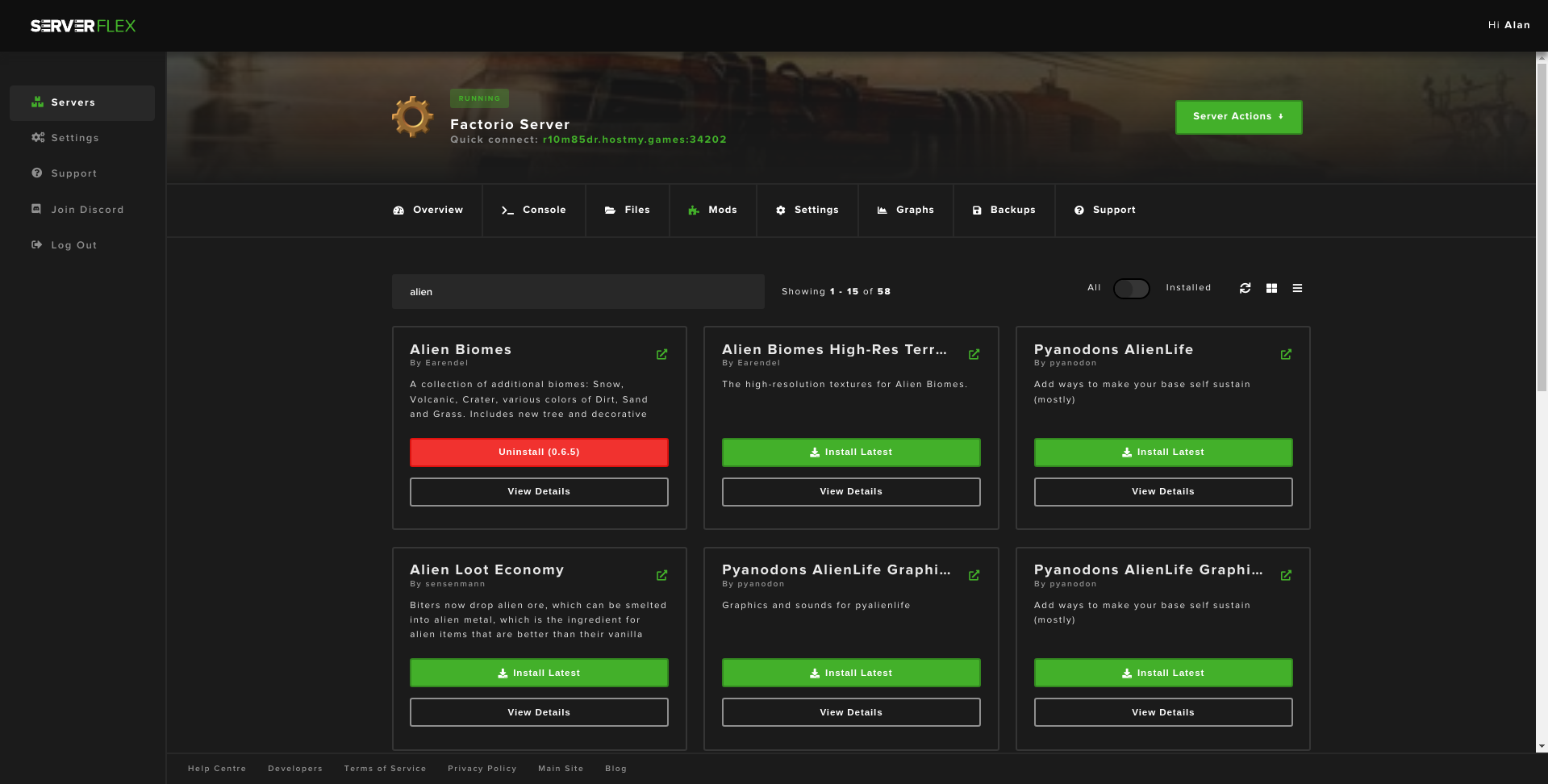Open the Mods tab

coord(713,210)
